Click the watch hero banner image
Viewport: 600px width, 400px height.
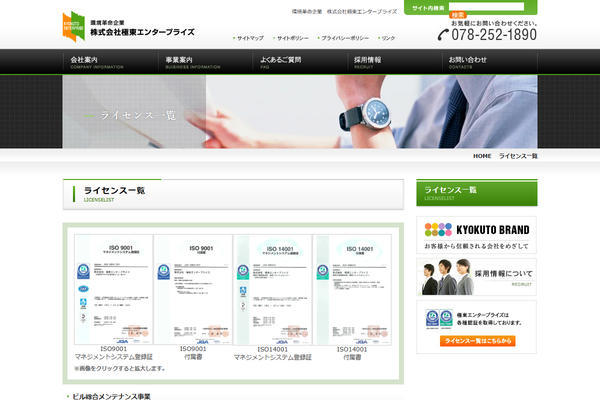point(300,111)
